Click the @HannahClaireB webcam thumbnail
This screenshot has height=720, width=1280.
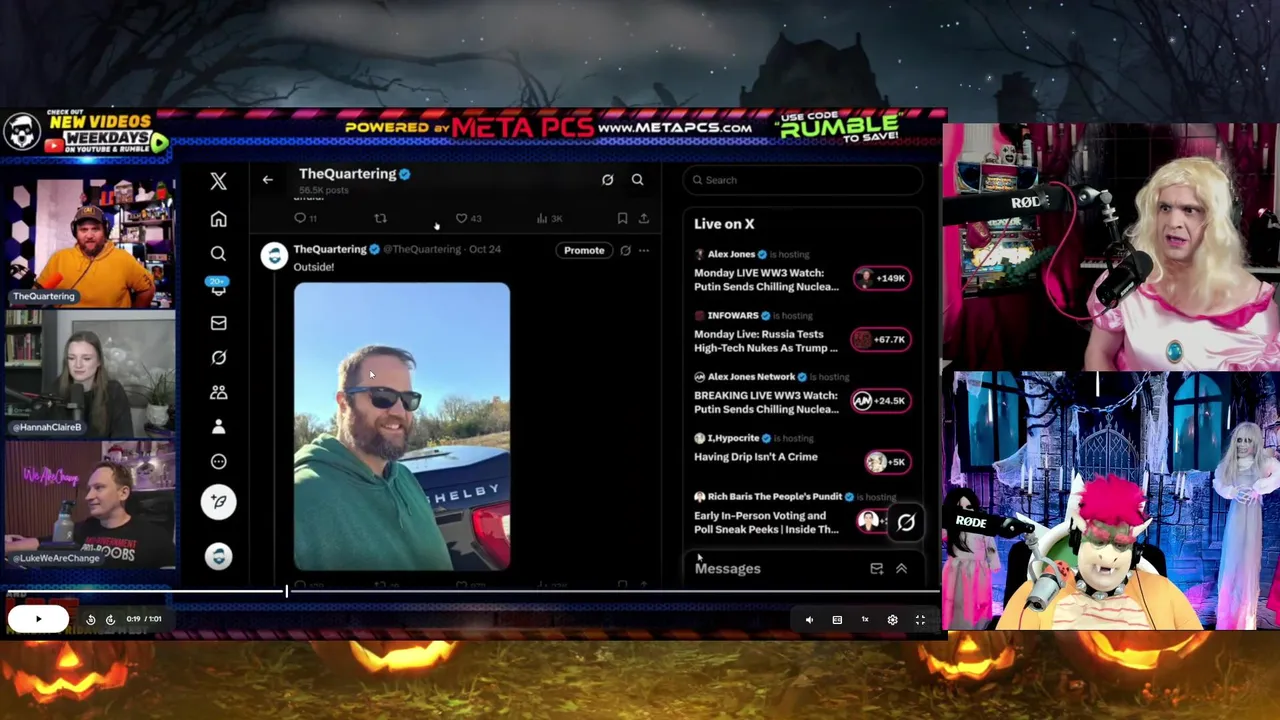[89, 372]
